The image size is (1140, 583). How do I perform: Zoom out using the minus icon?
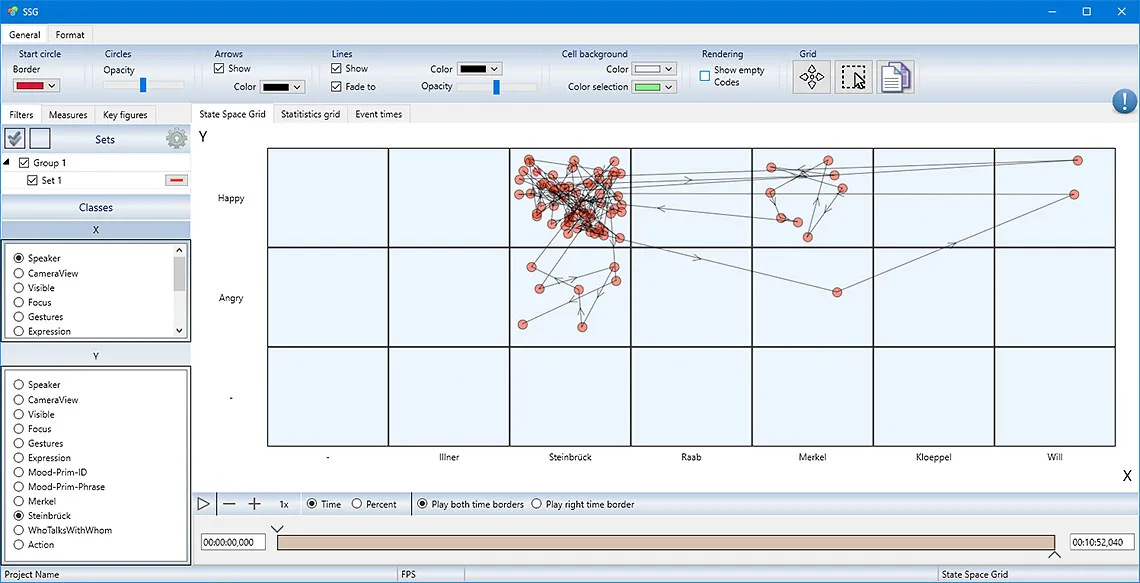tap(228, 504)
